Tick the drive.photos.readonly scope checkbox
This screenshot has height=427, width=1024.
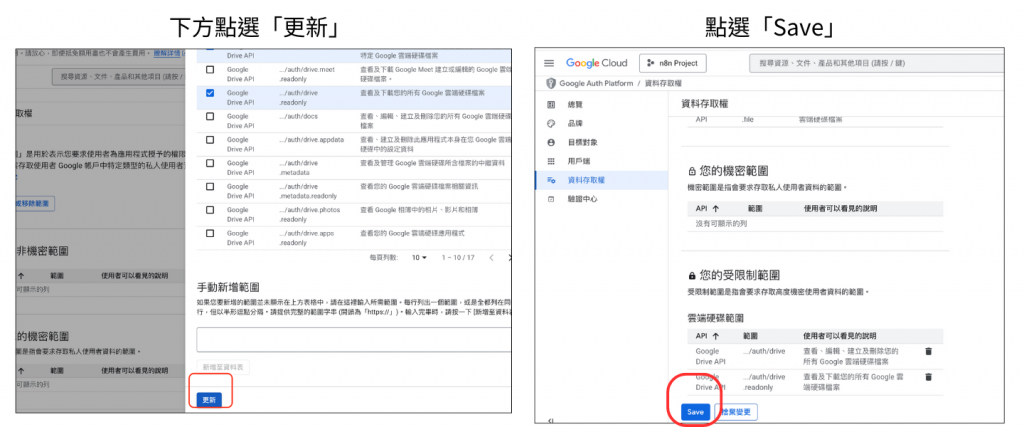pyautogui.click(x=210, y=210)
